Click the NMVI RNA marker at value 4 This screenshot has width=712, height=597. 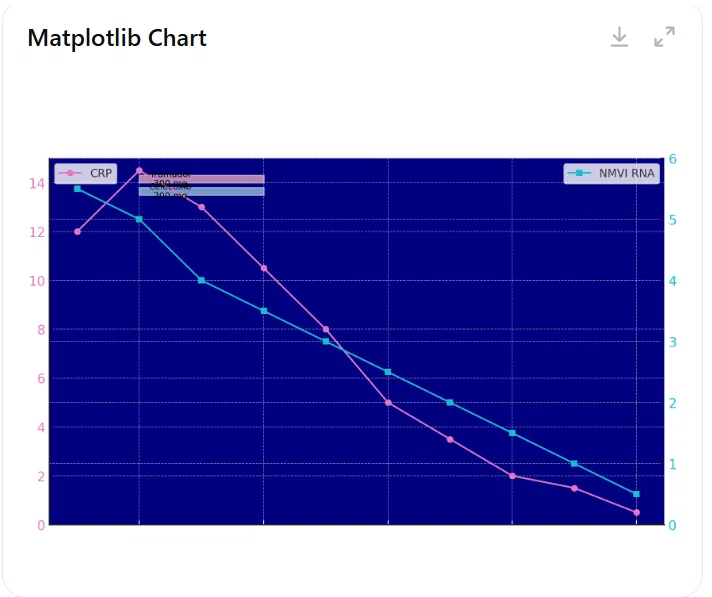(x=202, y=280)
